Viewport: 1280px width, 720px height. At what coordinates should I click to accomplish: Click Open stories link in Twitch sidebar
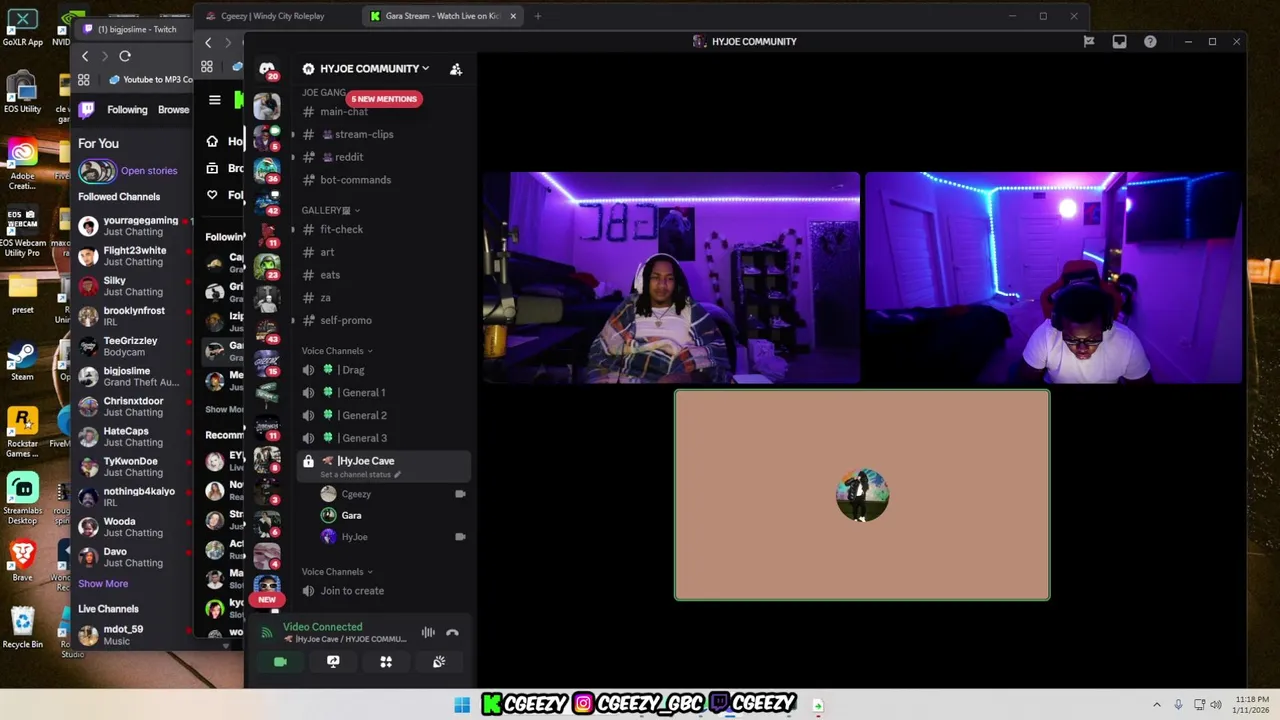point(149,171)
